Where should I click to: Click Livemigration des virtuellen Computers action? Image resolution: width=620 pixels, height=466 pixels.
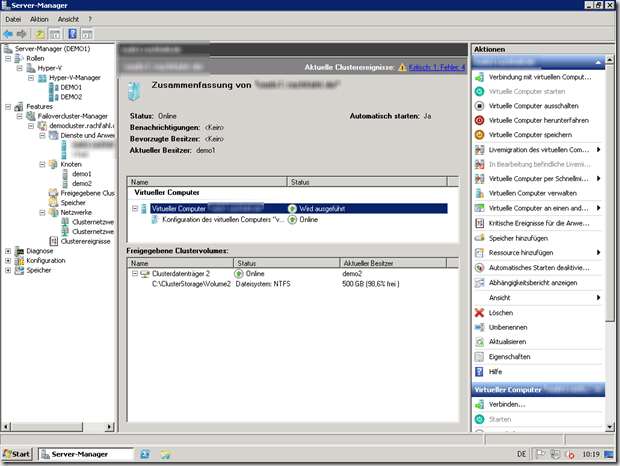[538, 150]
